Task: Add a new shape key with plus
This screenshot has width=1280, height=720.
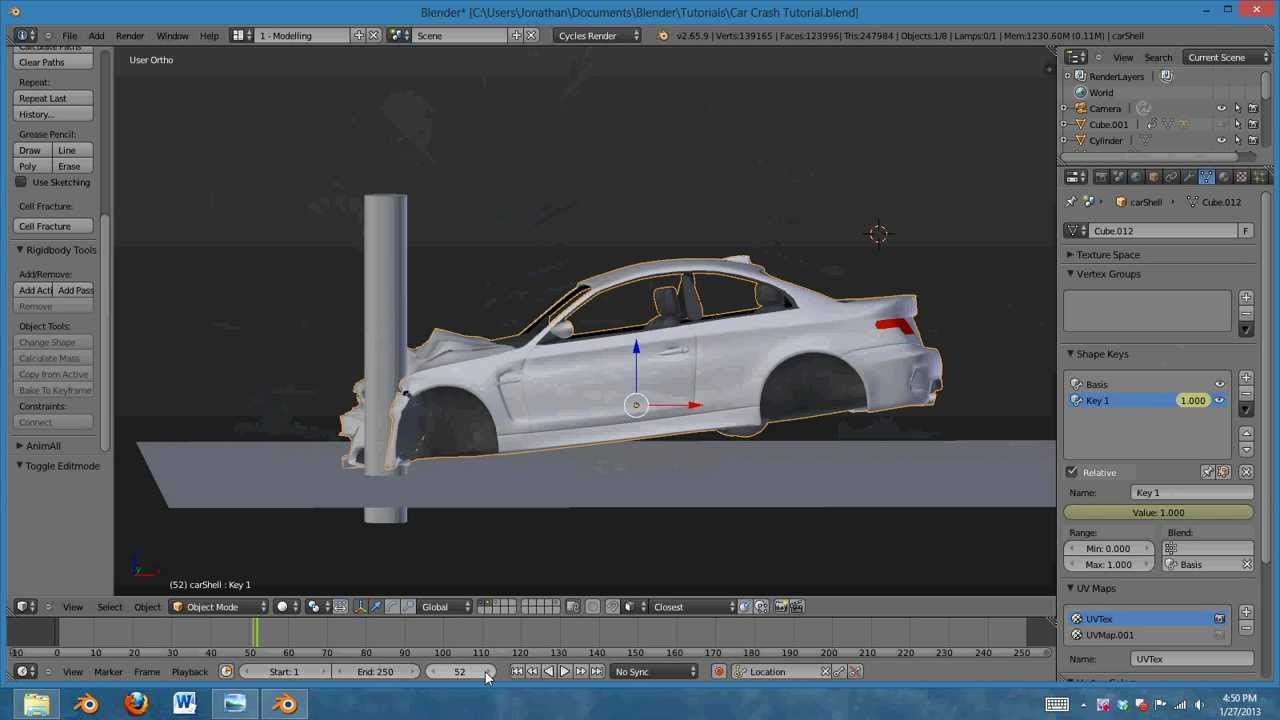Action: [1246, 378]
